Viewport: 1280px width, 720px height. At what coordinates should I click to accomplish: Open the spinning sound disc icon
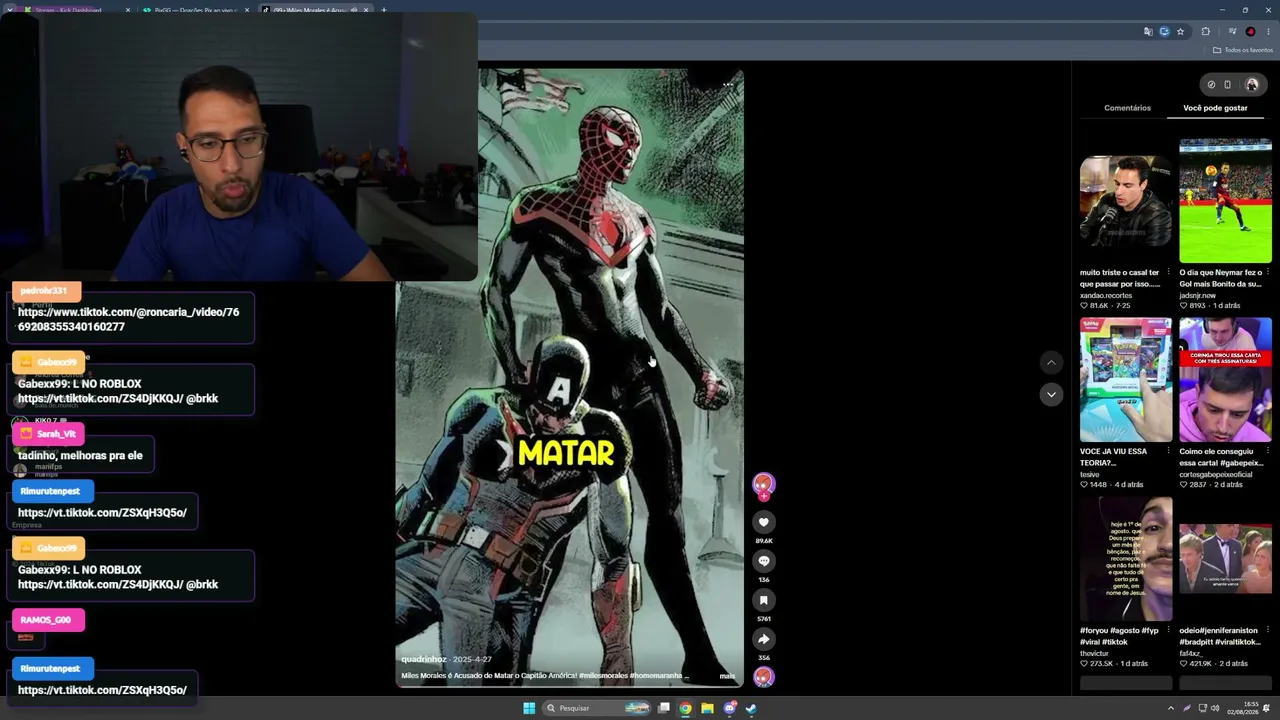[x=763, y=677]
